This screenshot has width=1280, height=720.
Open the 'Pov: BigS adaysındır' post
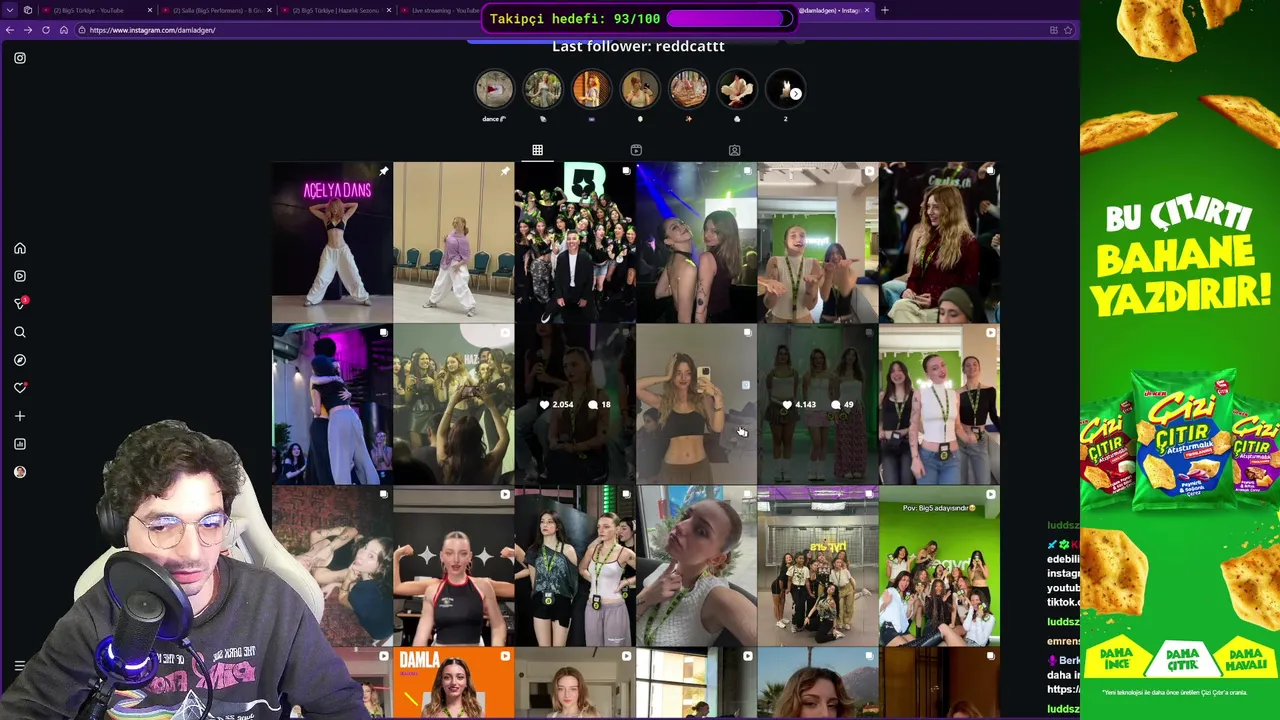pyautogui.click(x=939, y=566)
